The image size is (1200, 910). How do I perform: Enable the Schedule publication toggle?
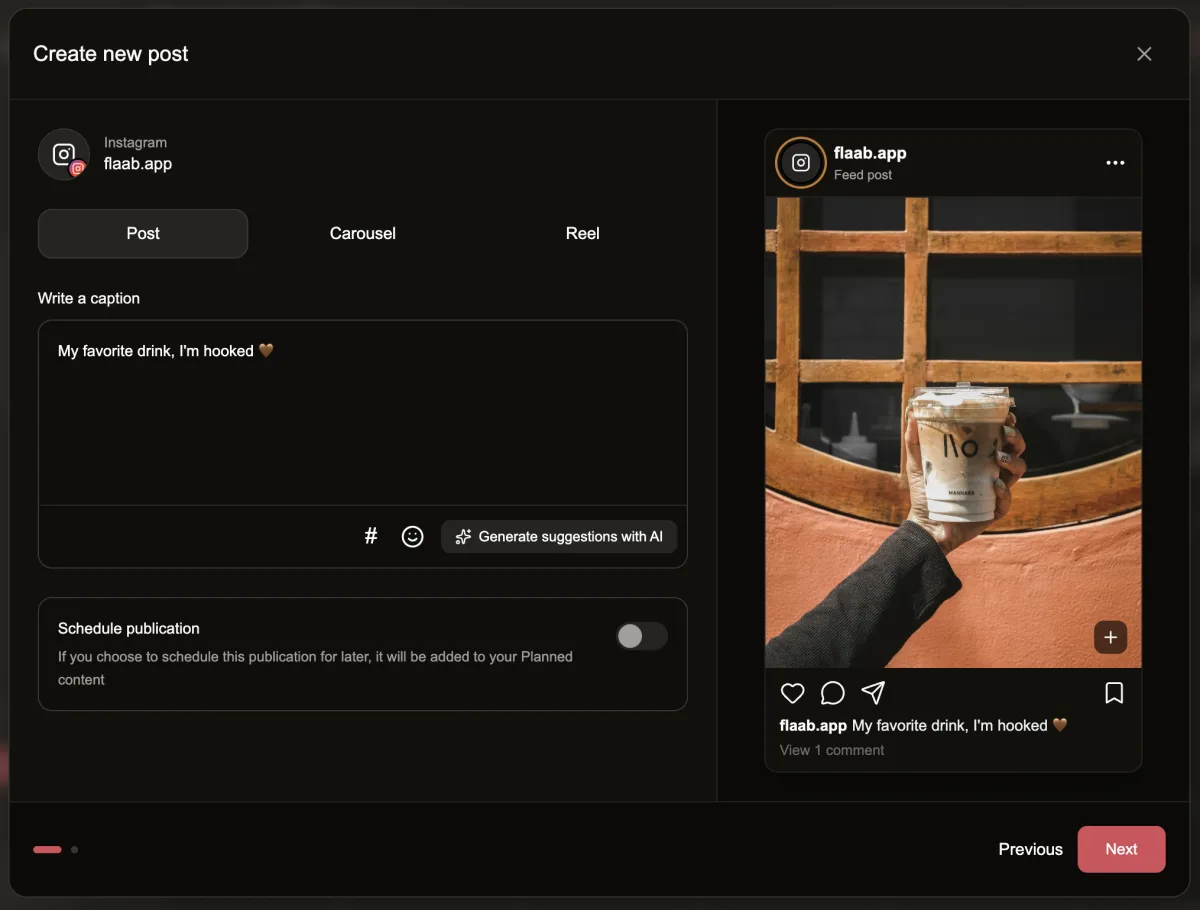pos(641,636)
